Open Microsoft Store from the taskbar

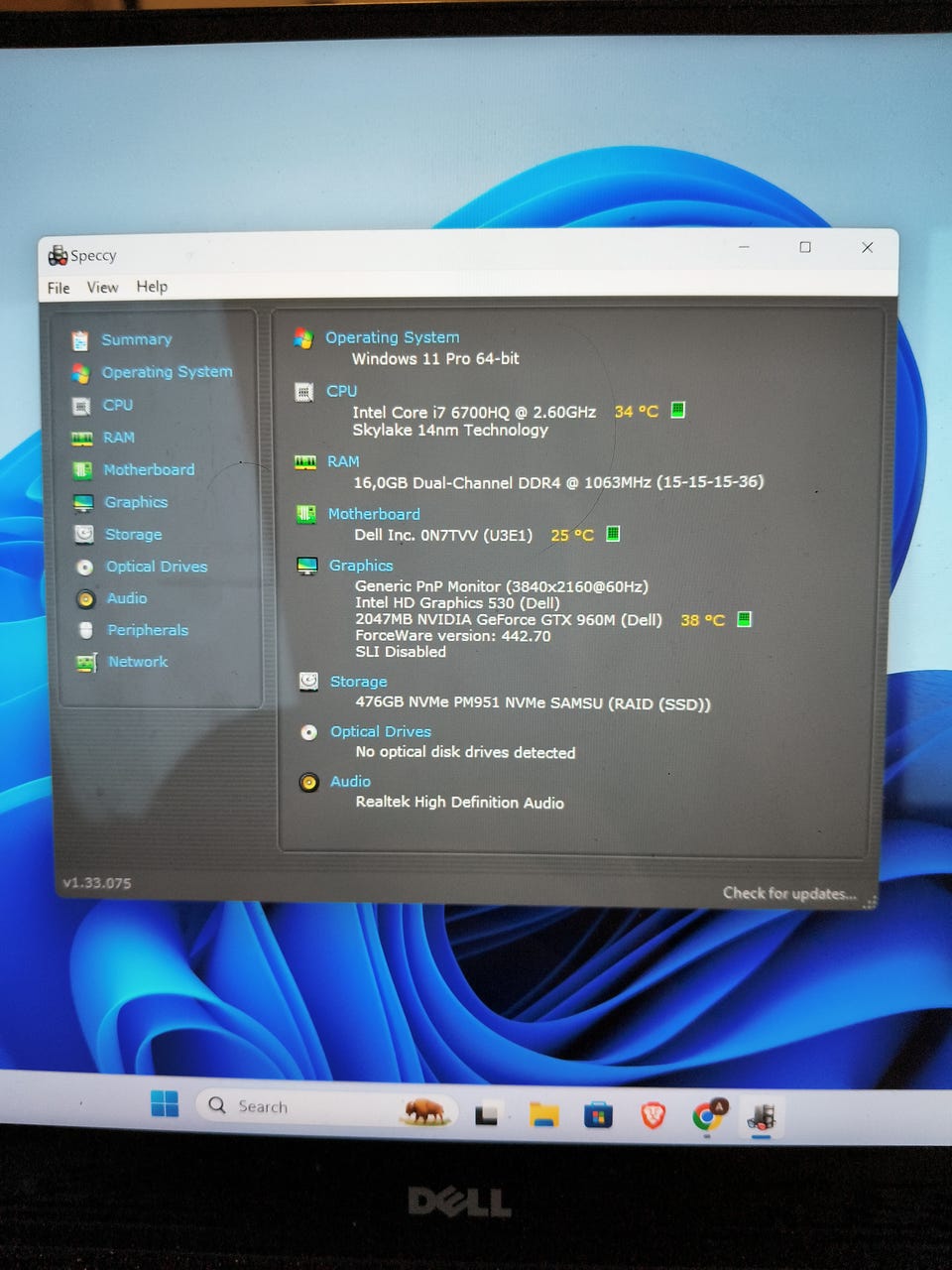(597, 1116)
